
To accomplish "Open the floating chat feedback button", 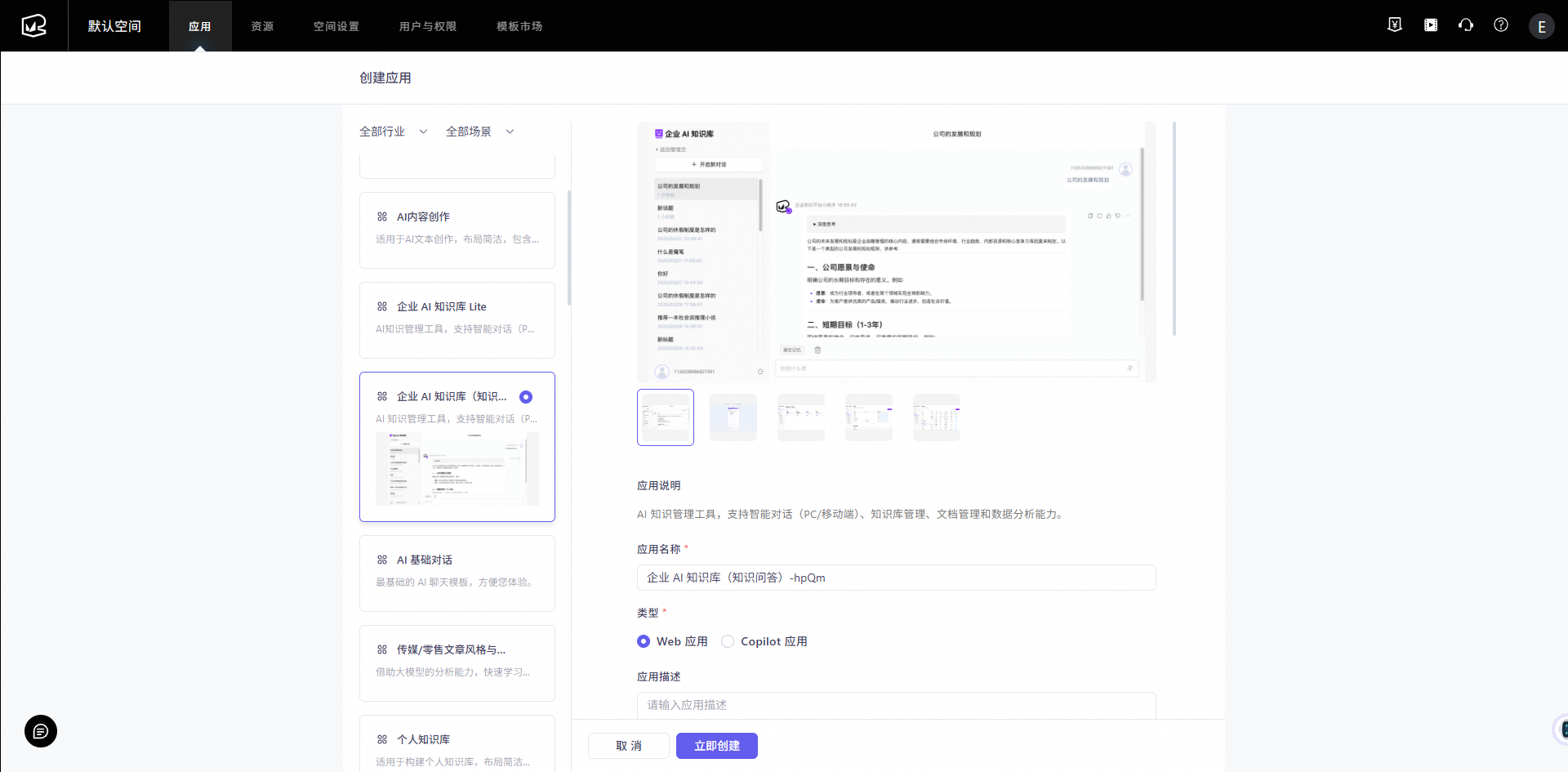I will pos(41,731).
